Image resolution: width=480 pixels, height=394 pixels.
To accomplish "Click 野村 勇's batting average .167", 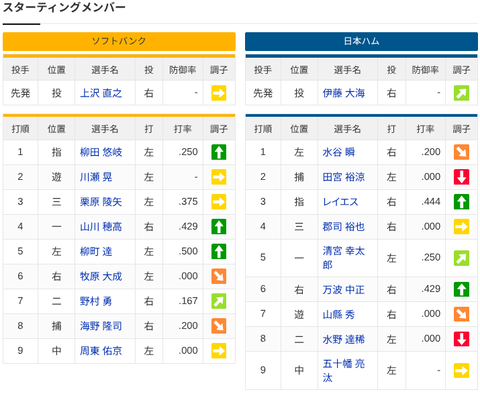I will click(188, 301).
